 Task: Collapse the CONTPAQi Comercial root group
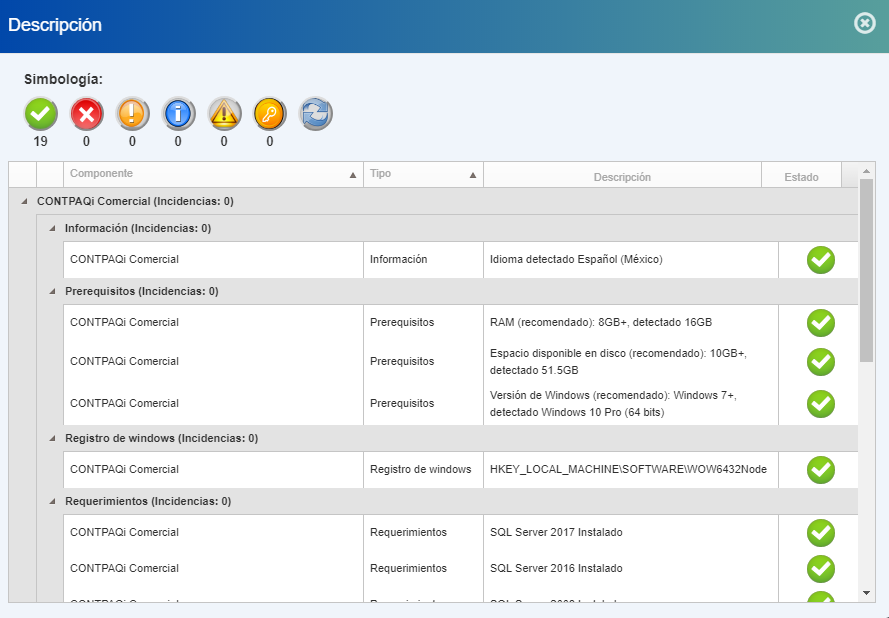pos(24,202)
